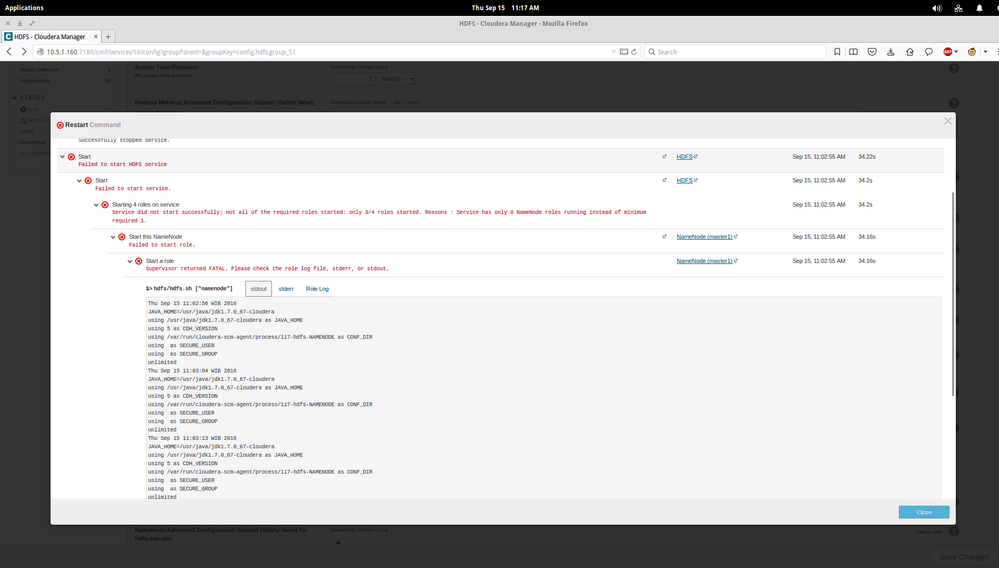999x568 pixels.
Task: Collapse the 'Start this NameNode' step
Action: click(113, 237)
